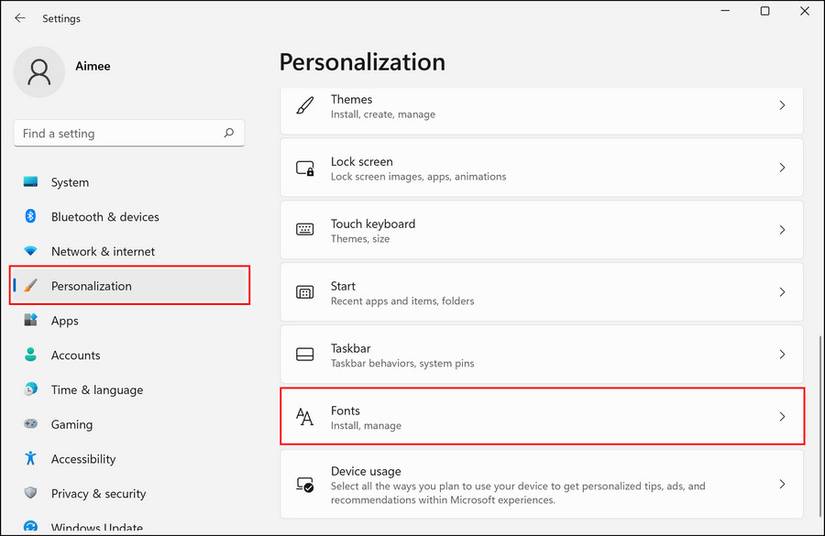Click the Accessibility figure icon

31,459
